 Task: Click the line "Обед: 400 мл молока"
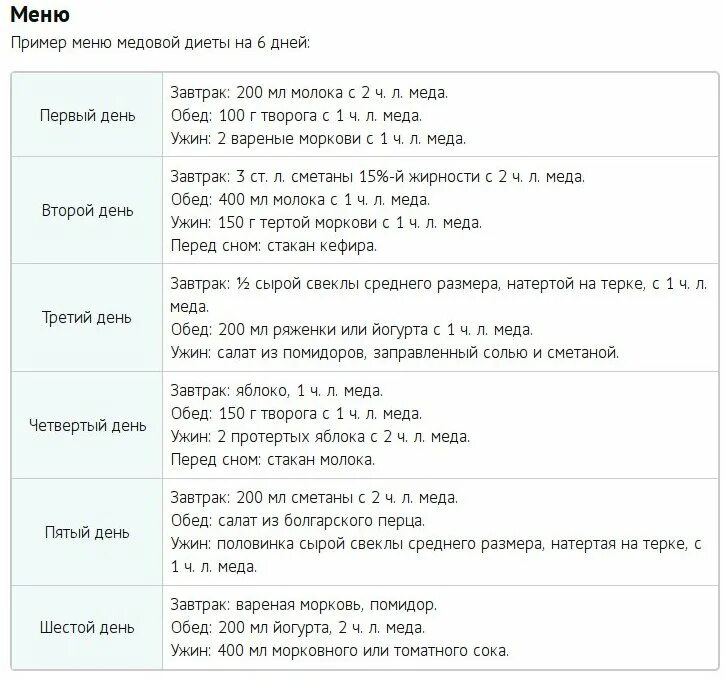click(300, 200)
